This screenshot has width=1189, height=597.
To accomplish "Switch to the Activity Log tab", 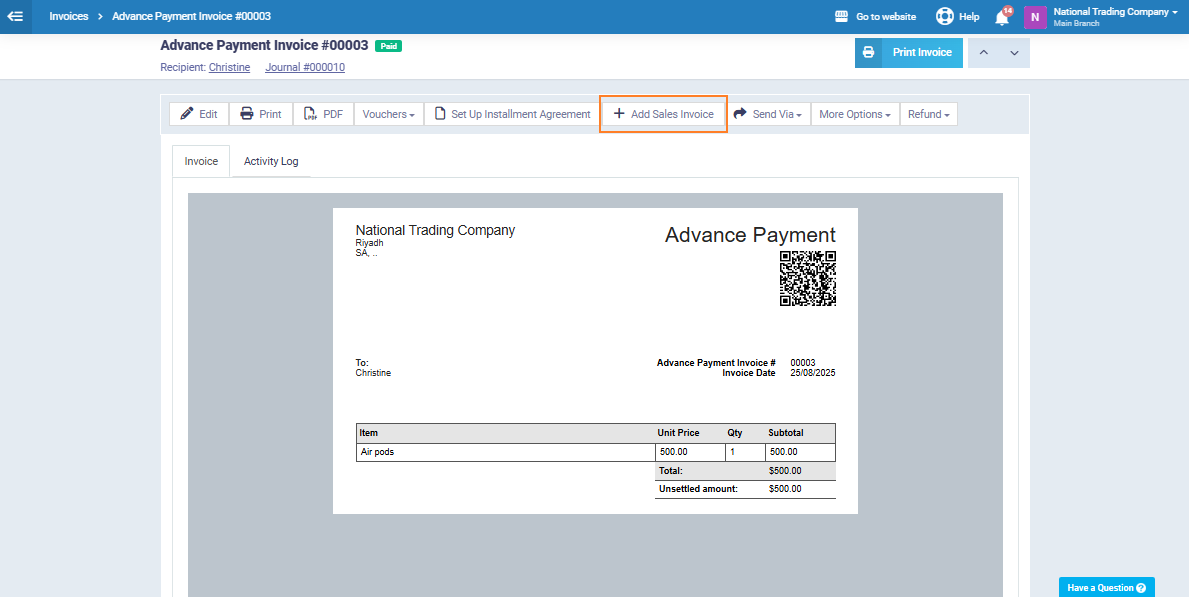I will point(271,161).
